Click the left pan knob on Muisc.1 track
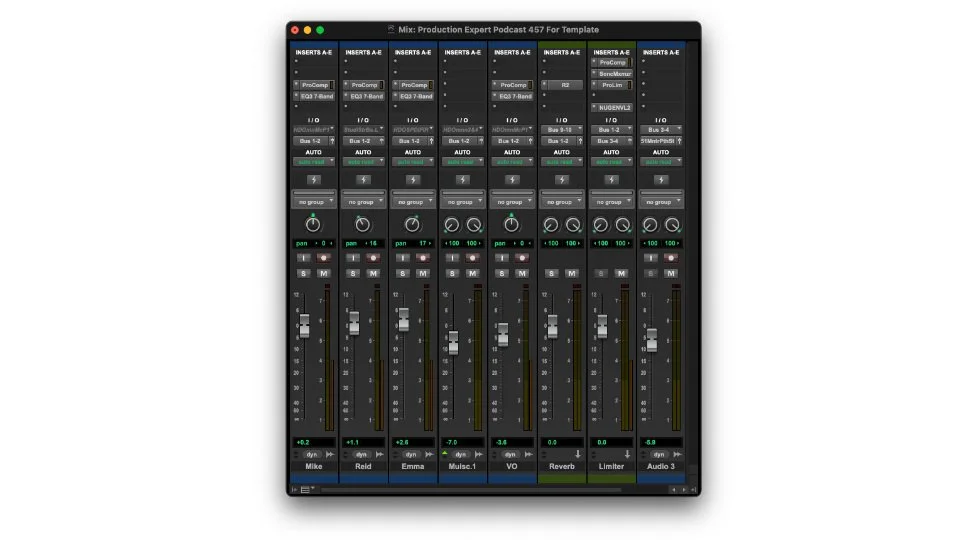Image resolution: width=960 pixels, height=540 pixels. [452, 225]
